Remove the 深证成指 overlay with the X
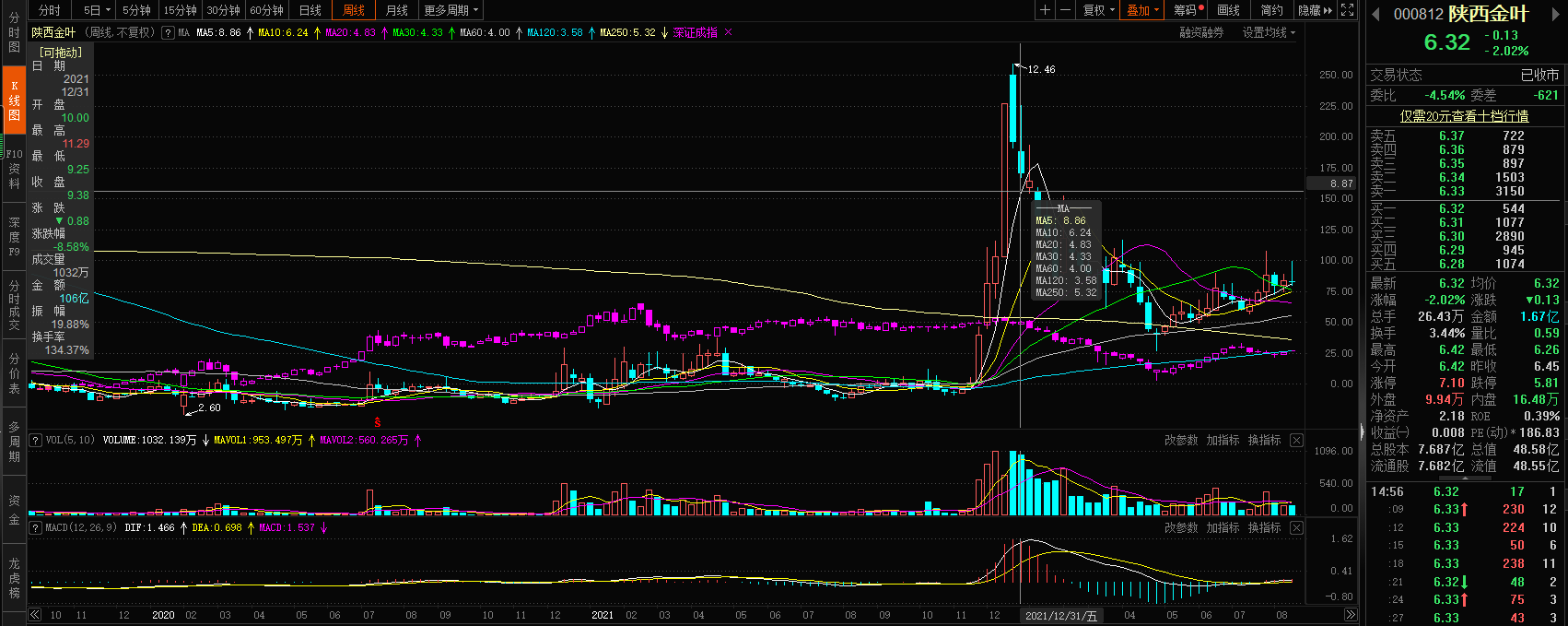The height and width of the screenshot is (626, 1568). pos(728,32)
